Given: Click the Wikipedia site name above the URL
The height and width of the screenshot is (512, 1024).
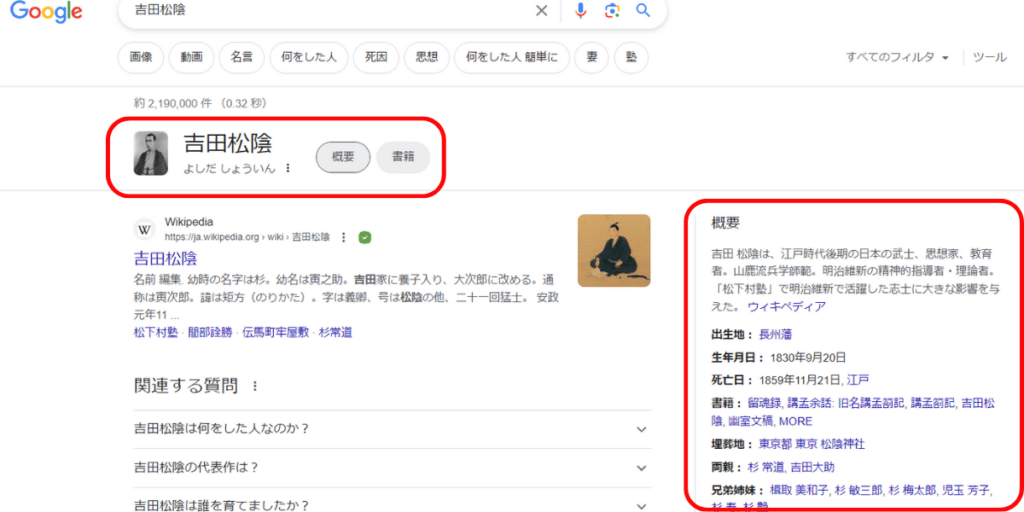Looking at the screenshot, I should 189,222.
